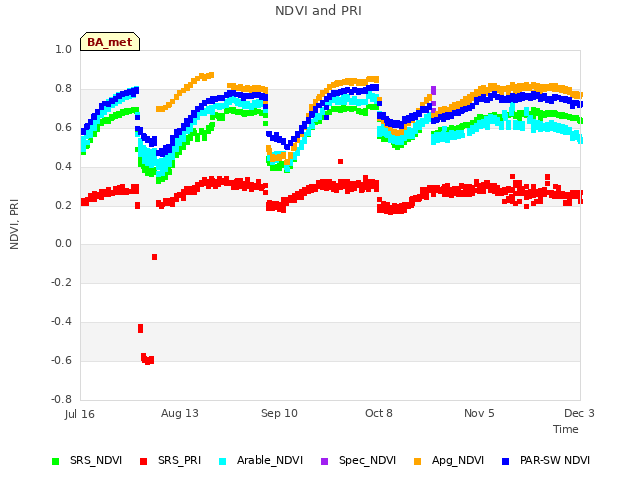Image resolution: width=640 pixels, height=480 pixels.
Task: Click the 0.0 y-axis tick label
Action: pyautogui.click(x=63, y=244)
